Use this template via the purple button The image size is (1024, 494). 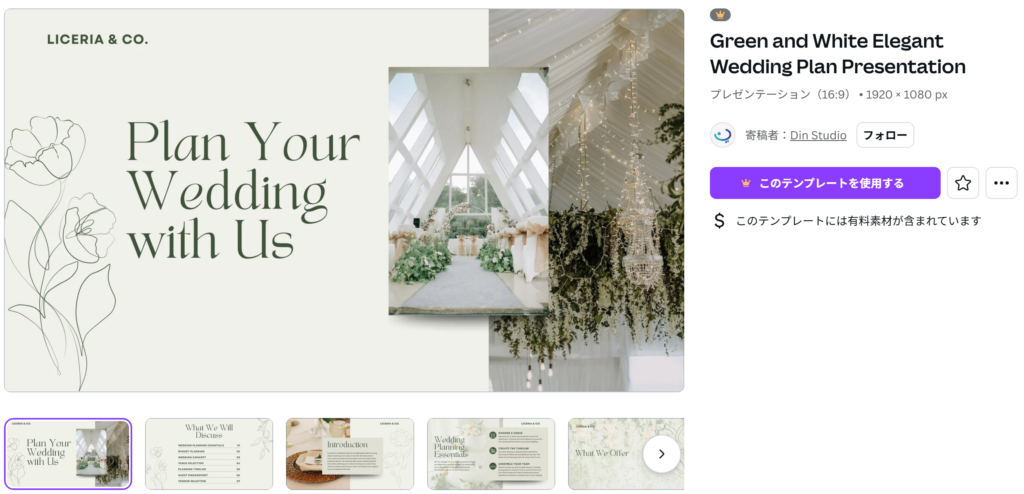(x=825, y=183)
